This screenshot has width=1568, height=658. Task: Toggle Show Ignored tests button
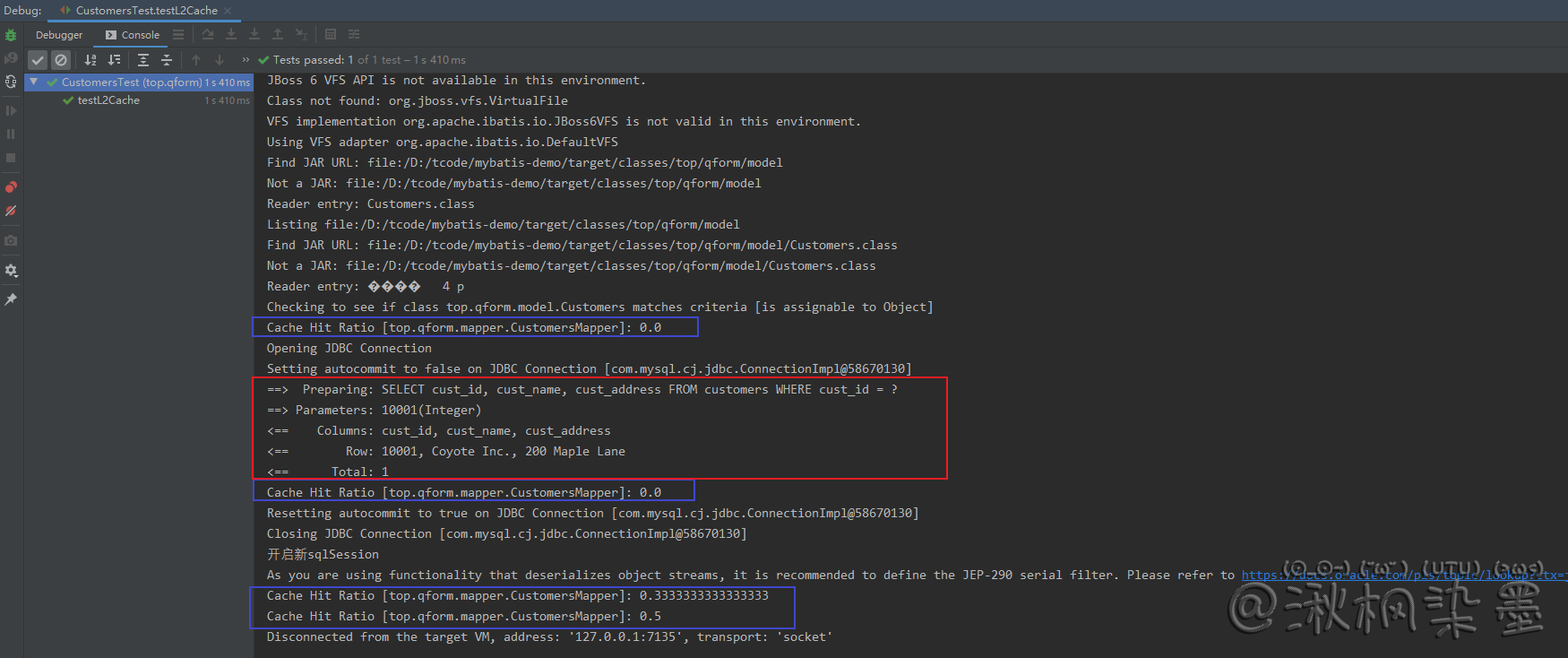click(61, 60)
